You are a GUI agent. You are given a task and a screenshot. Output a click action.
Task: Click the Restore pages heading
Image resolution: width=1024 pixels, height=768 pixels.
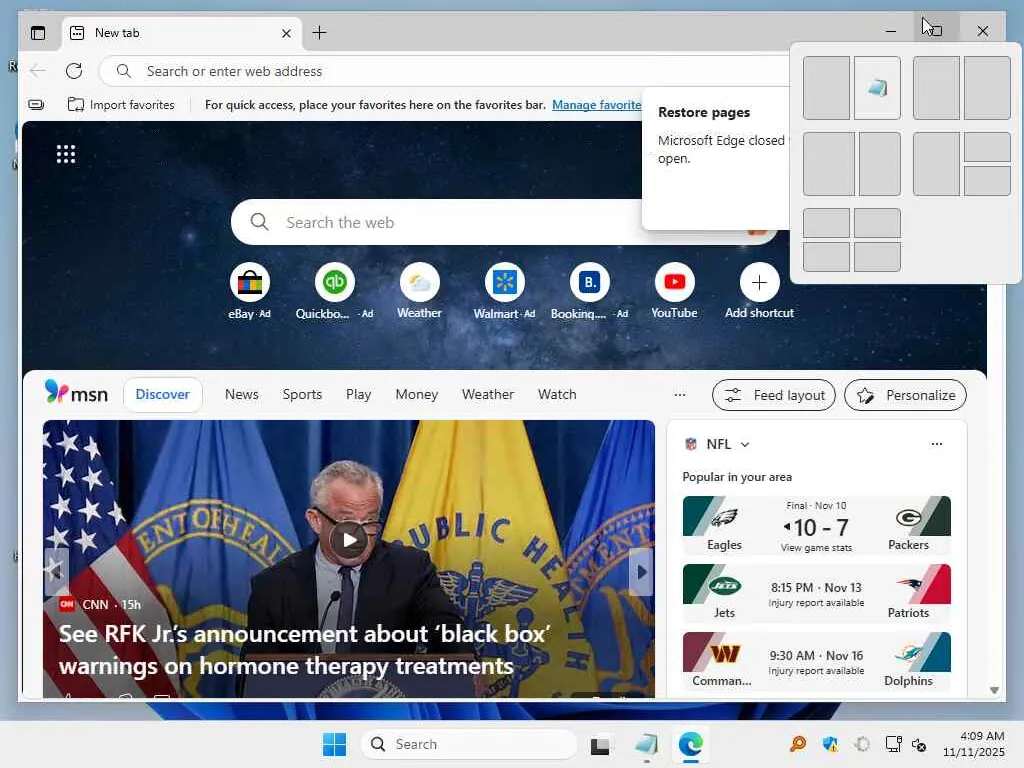point(703,112)
